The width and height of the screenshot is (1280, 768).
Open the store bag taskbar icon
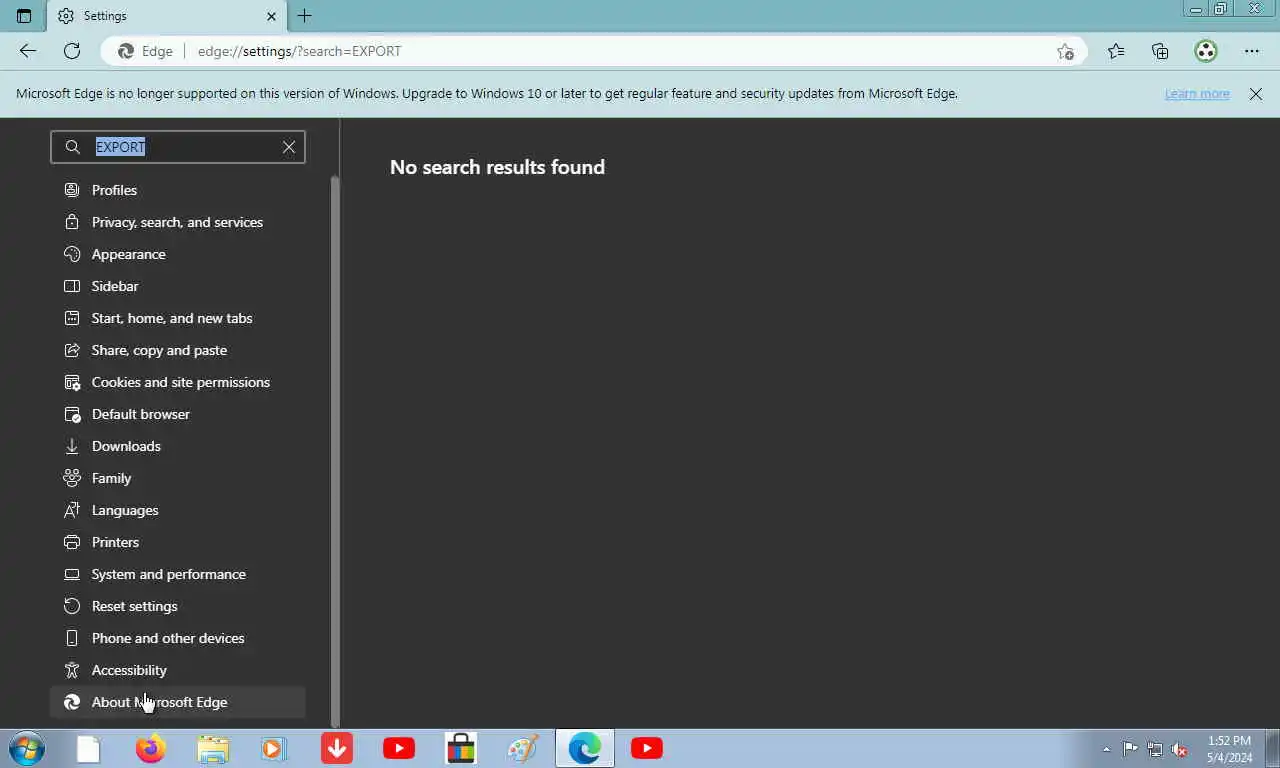[460, 748]
